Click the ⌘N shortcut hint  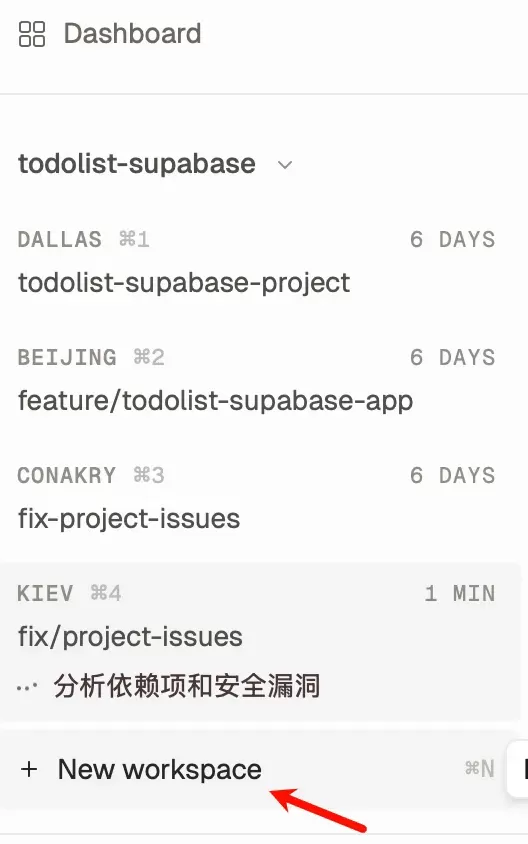click(480, 769)
